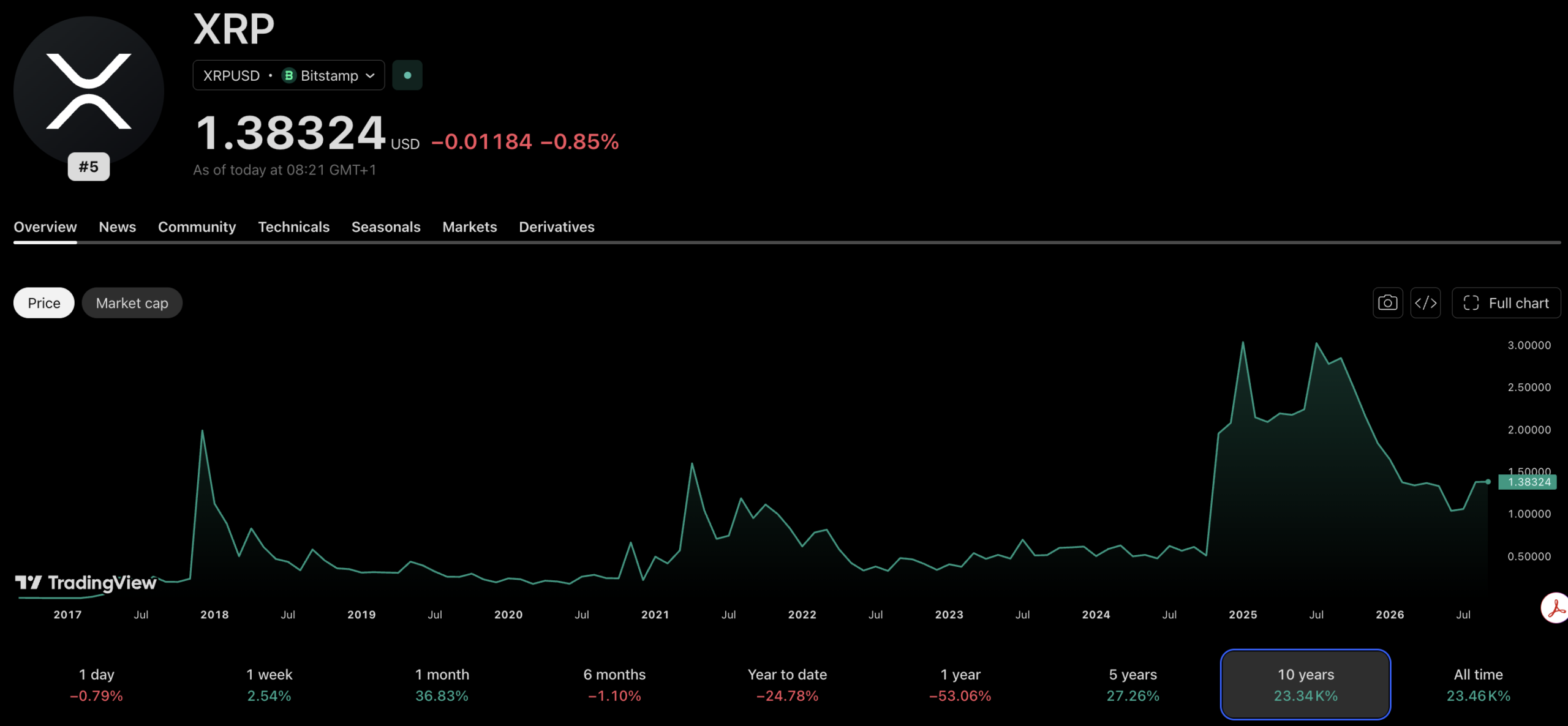This screenshot has height=726, width=1568.
Task: Click the 2025 label on time axis
Action: coord(1243,615)
